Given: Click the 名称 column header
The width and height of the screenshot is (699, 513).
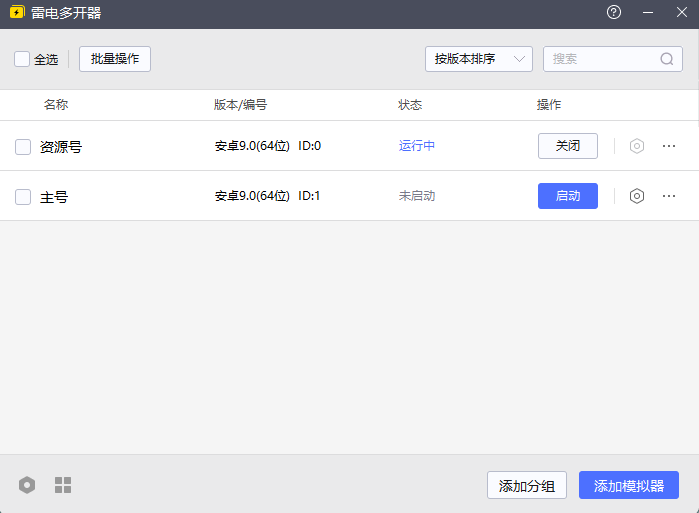Looking at the screenshot, I should click(x=56, y=105).
